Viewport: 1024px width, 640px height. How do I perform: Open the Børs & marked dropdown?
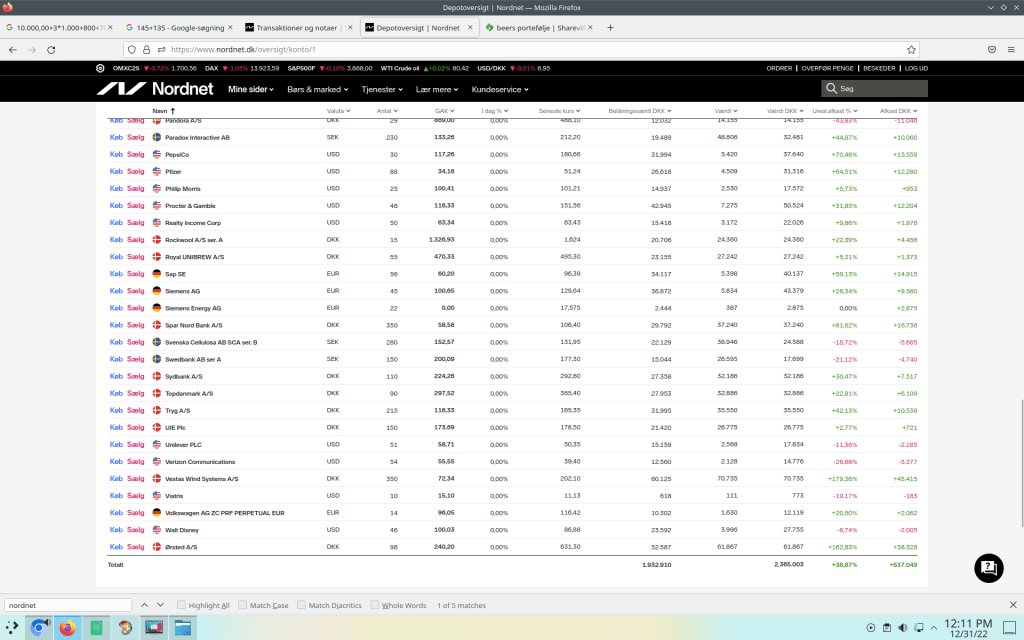tap(317, 89)
